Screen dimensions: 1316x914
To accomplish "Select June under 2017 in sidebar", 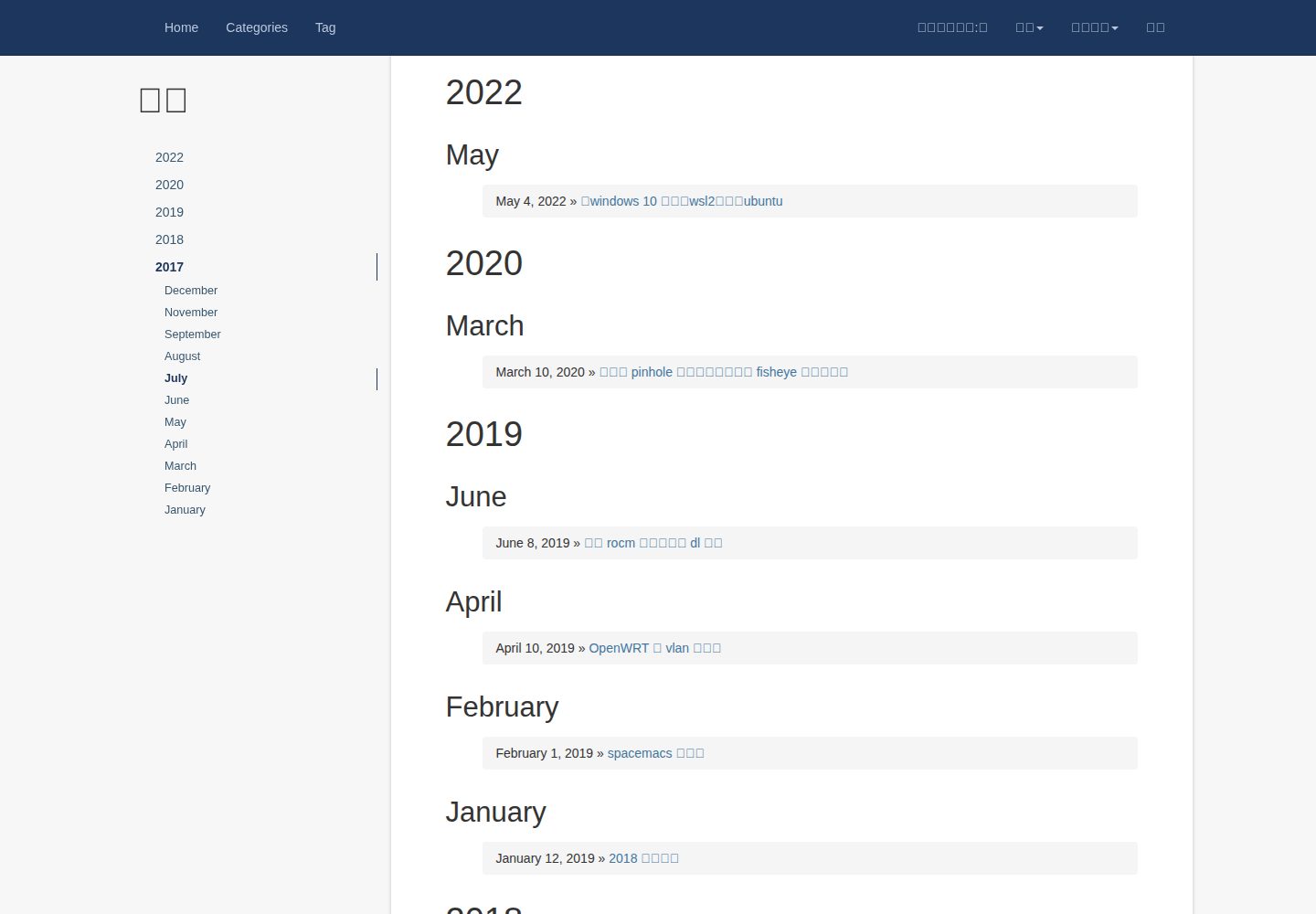I will pos(177,400).
